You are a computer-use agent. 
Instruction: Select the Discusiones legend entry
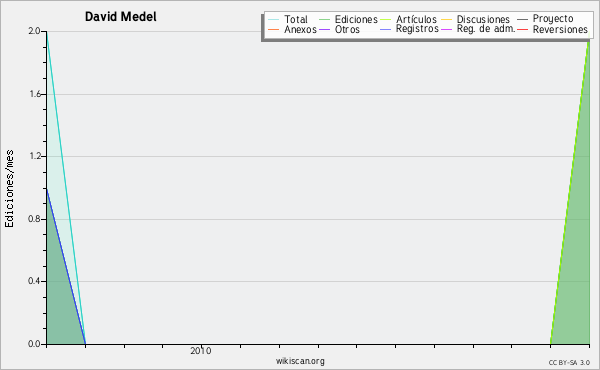pos(483,19)
